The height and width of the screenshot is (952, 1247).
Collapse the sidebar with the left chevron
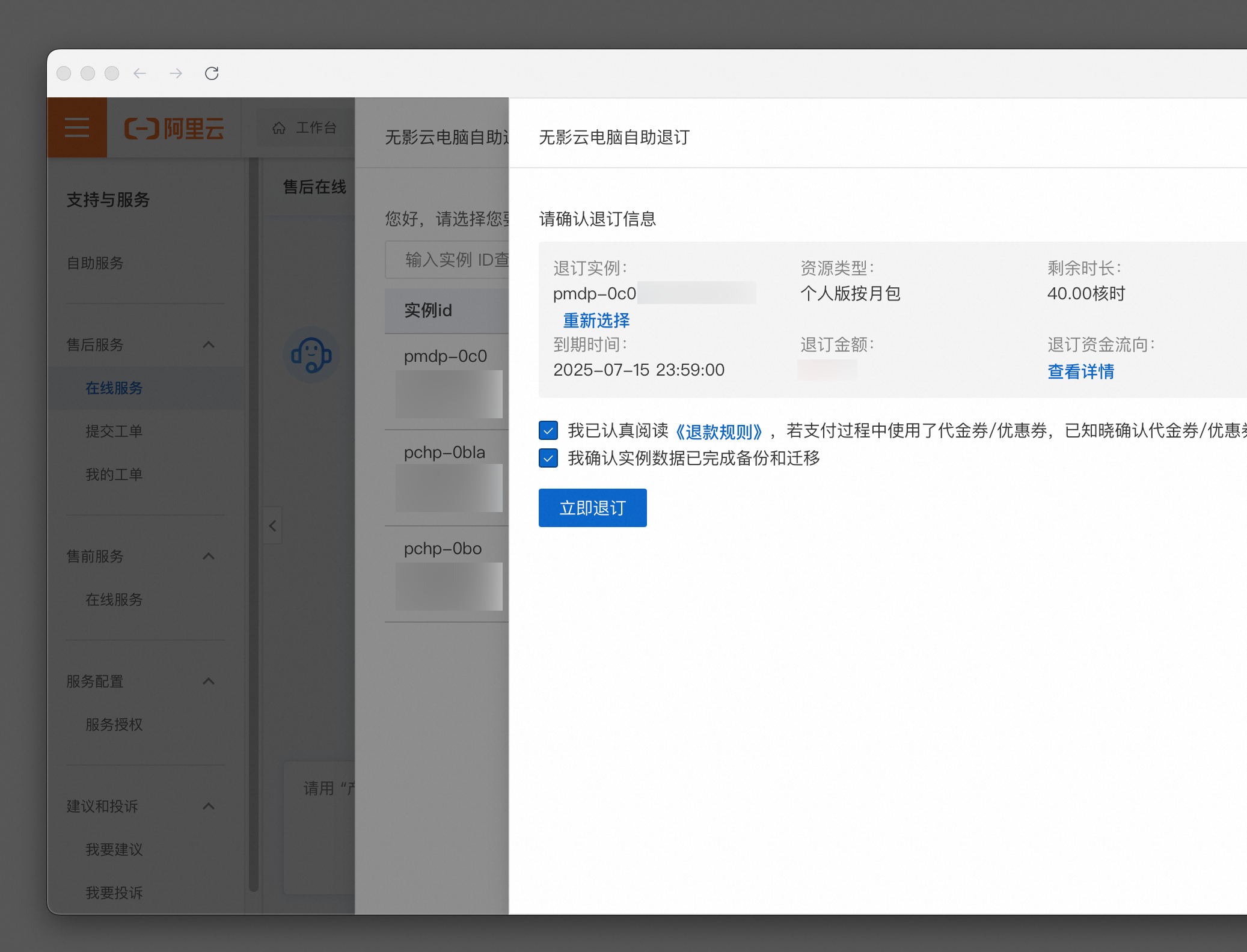[272, 526]
